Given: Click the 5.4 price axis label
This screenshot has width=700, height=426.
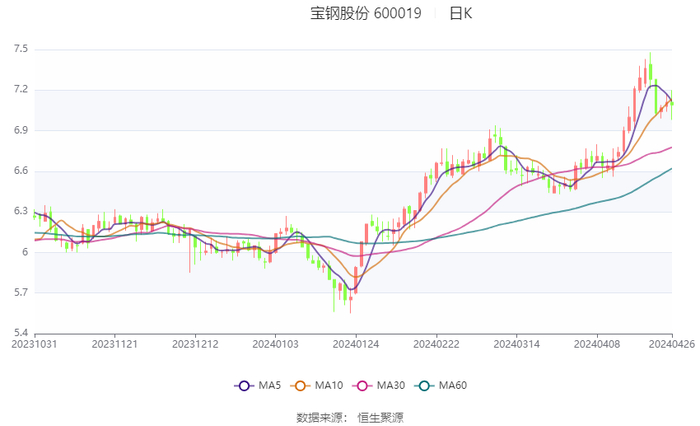Looking at the screenshot, I should pos(21,333).
